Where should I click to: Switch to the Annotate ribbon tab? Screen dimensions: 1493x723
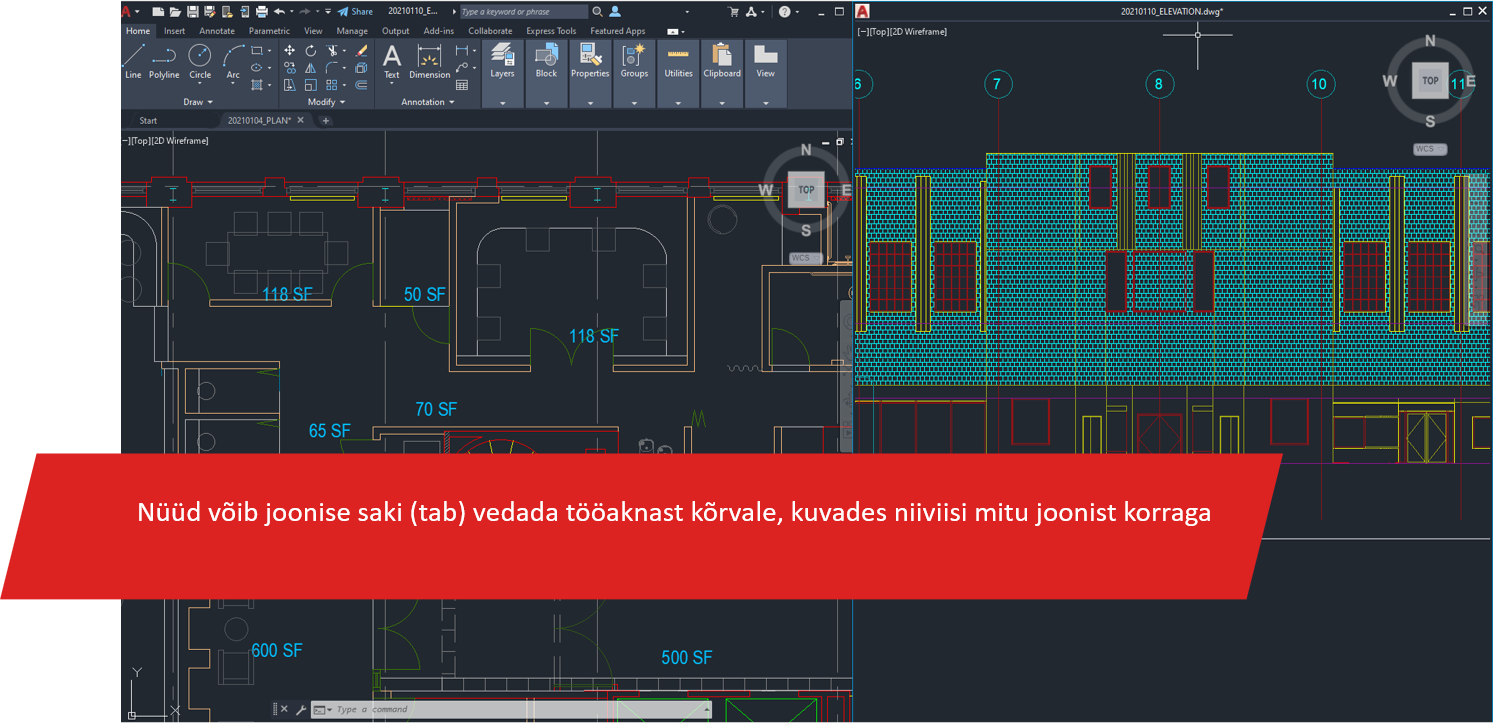coord(217,31)
